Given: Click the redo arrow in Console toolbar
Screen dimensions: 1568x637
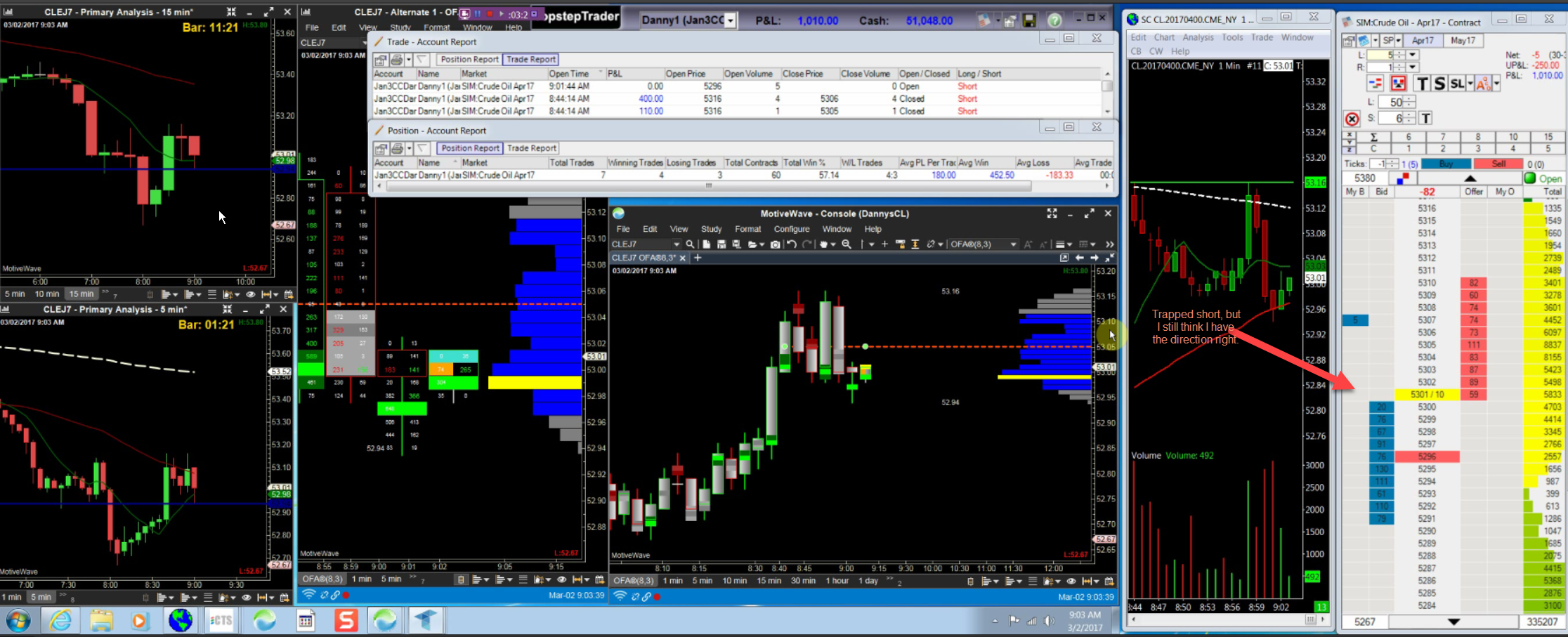Looking at the screenshot, I should (x=807, y=244).
